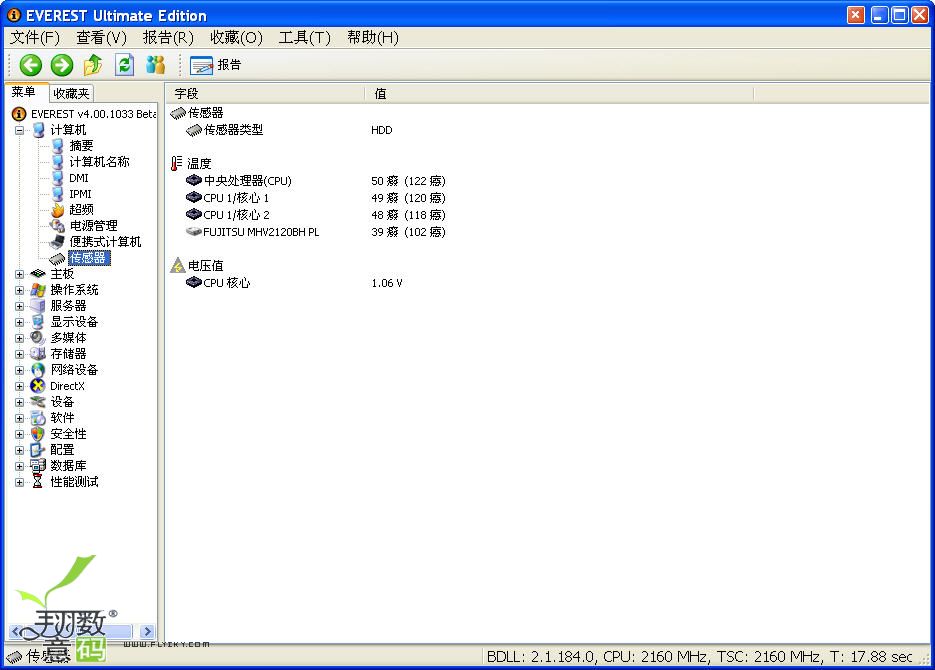Click the up-level arrow toolbar icon

click(93, 65)
